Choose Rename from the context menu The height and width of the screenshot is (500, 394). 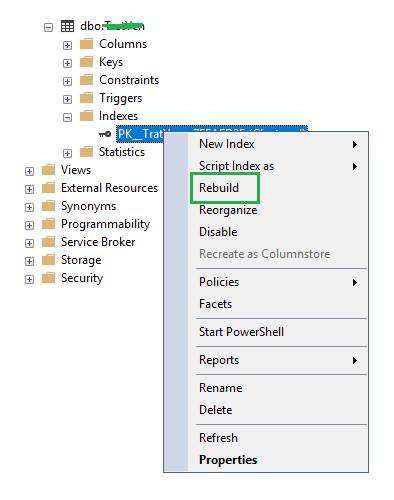(x=278, y=388)
